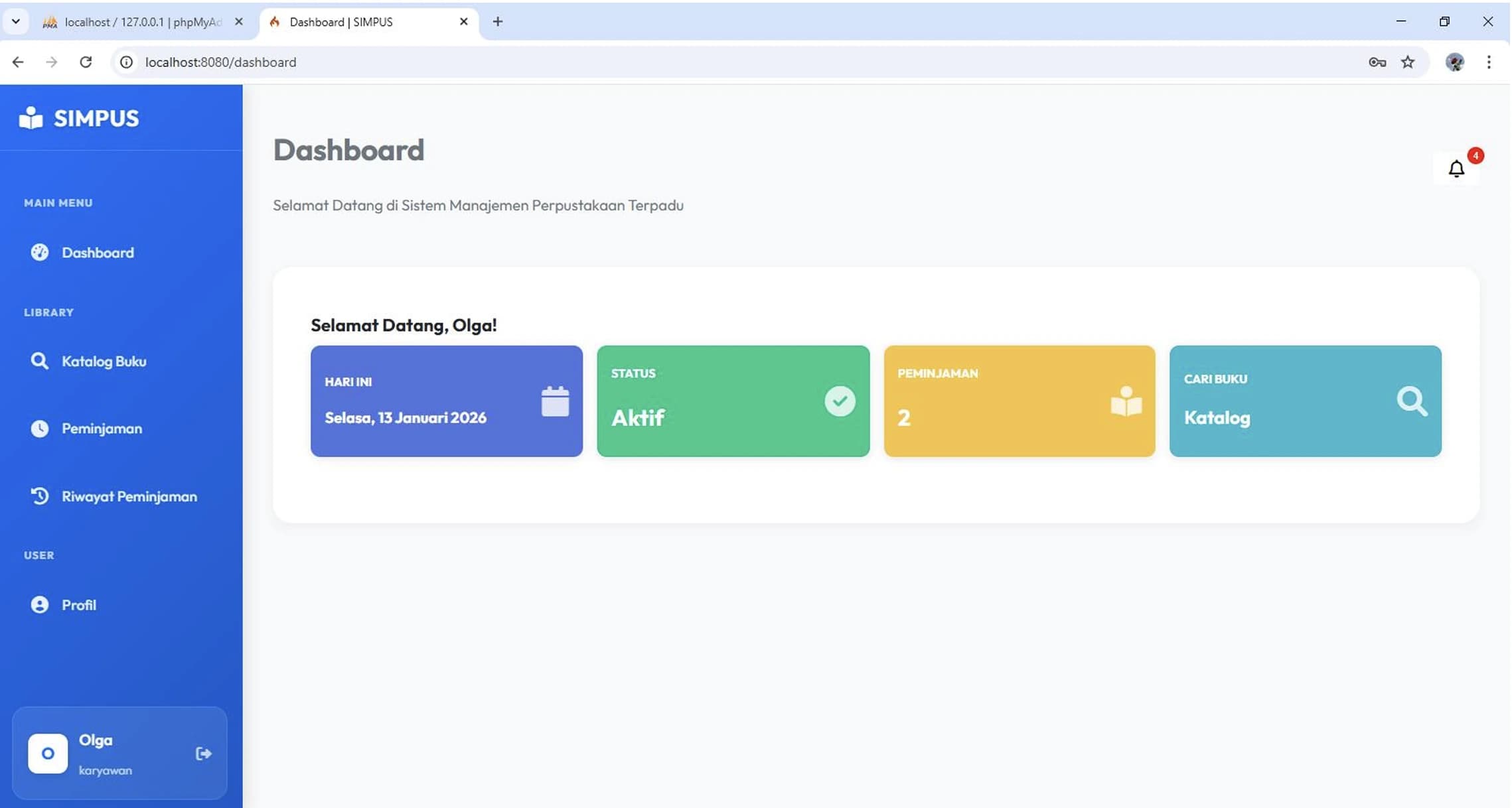Screen dimensions: 1512x808
Task: Expand the tab search dropdown arrow
Action: click(16, 21)
